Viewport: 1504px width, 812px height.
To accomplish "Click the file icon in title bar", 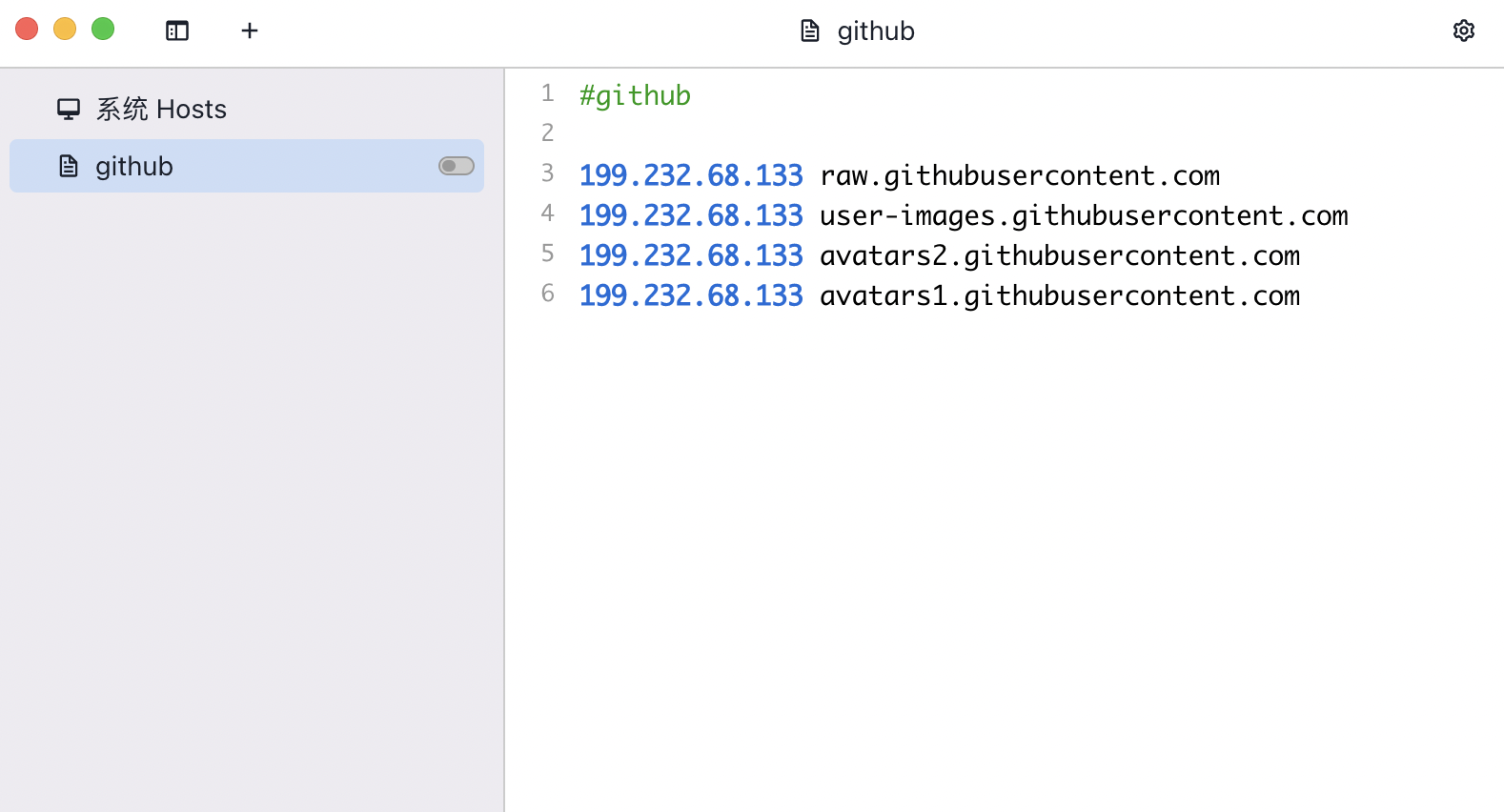I will pyautogui.click(x=810, y=30).
